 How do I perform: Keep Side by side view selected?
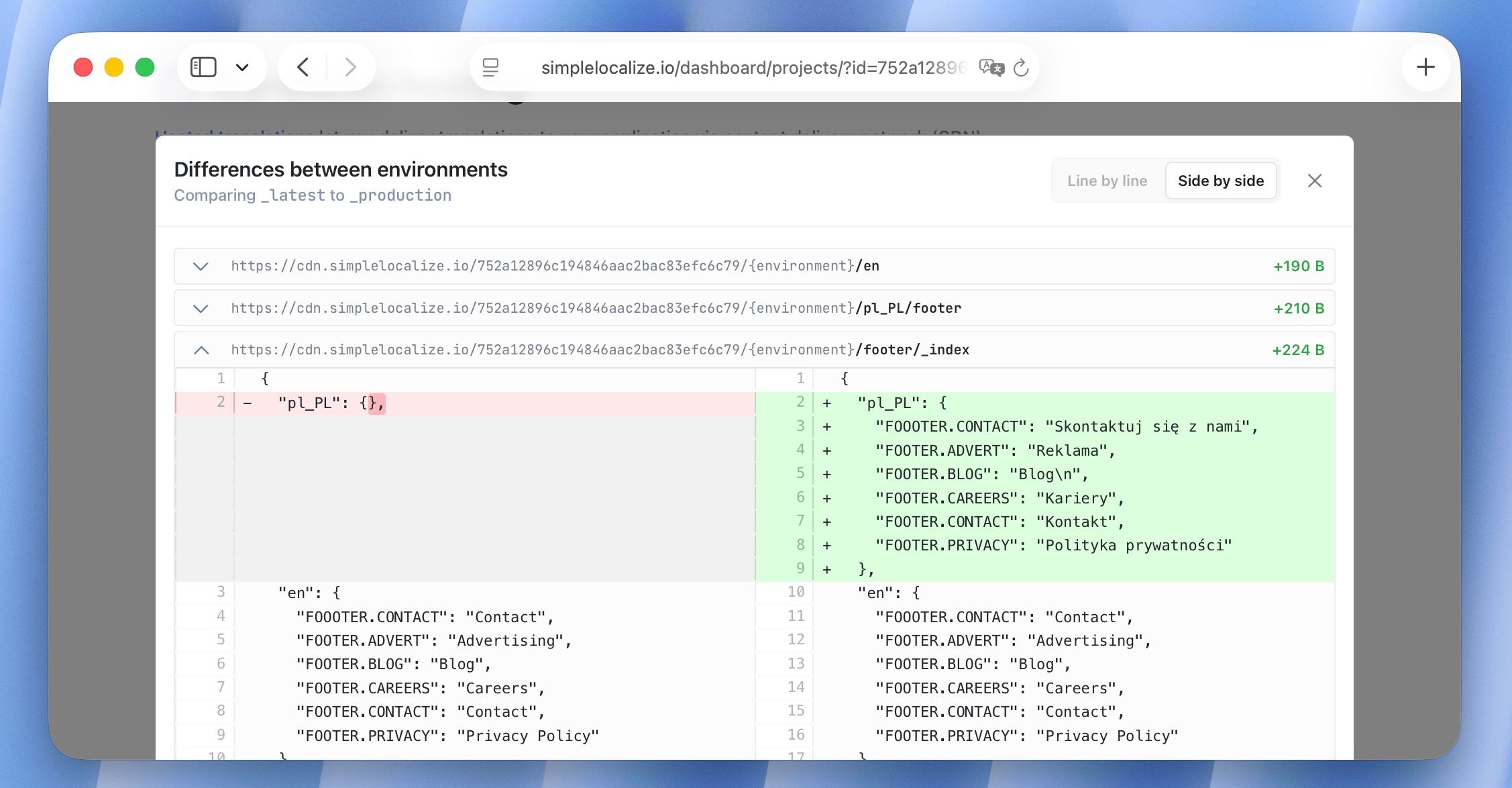click(x=1221, y=181)
